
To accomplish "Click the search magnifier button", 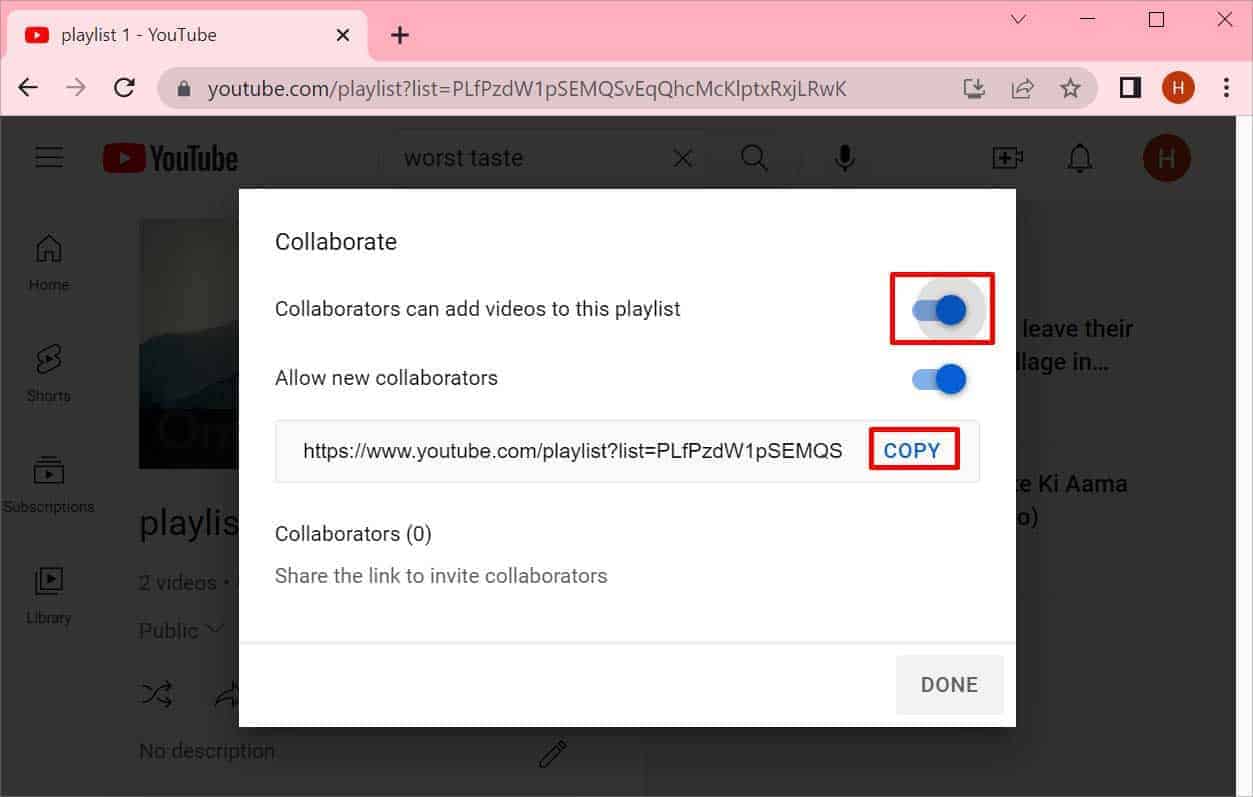I will click(x=754, y=158).
